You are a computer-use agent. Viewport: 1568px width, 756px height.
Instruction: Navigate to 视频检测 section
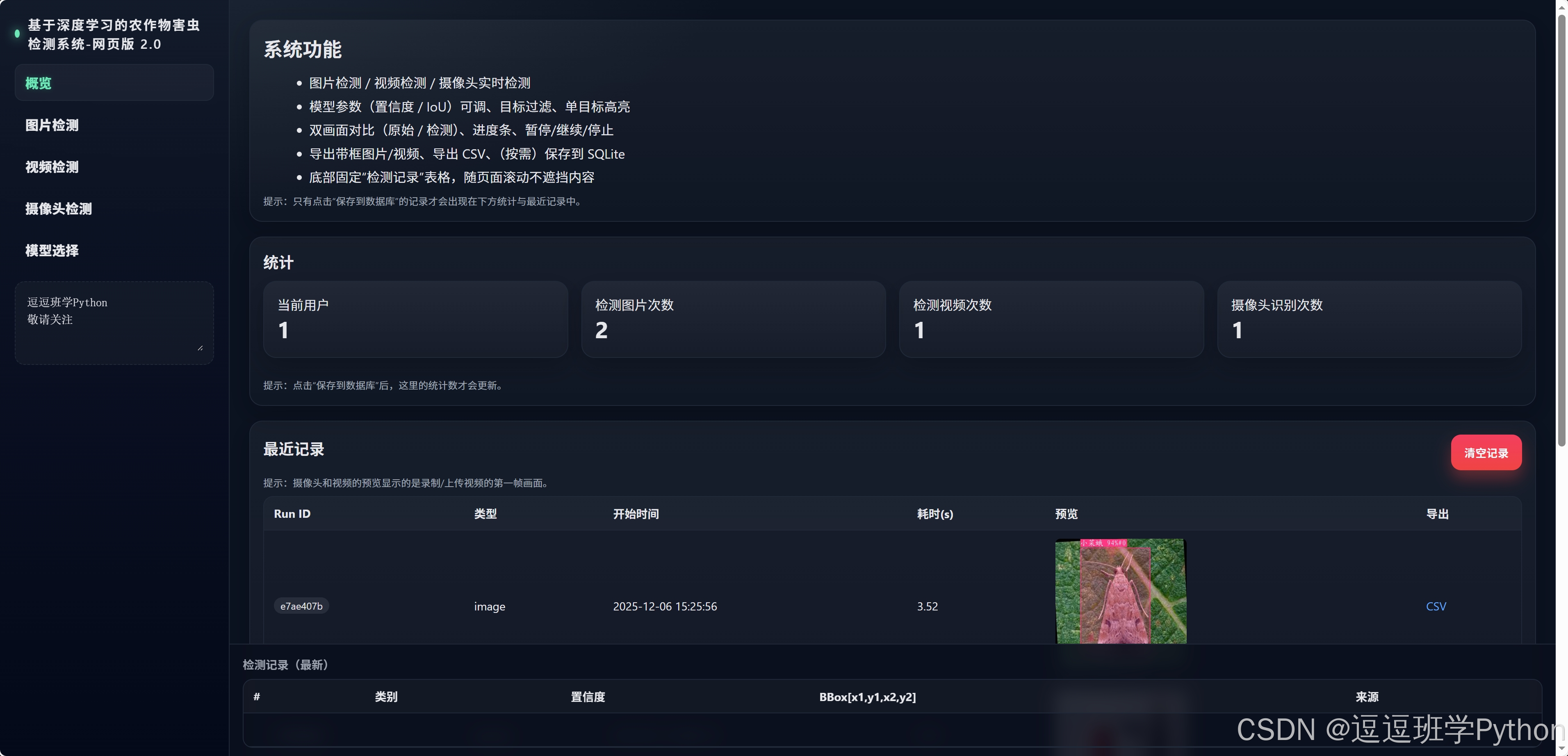point(52,167)
